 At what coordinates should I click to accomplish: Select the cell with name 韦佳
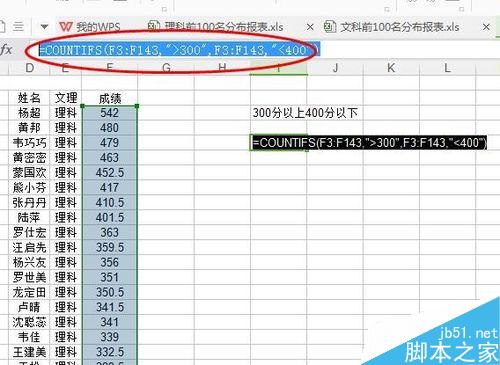click(x=29, y=337)
